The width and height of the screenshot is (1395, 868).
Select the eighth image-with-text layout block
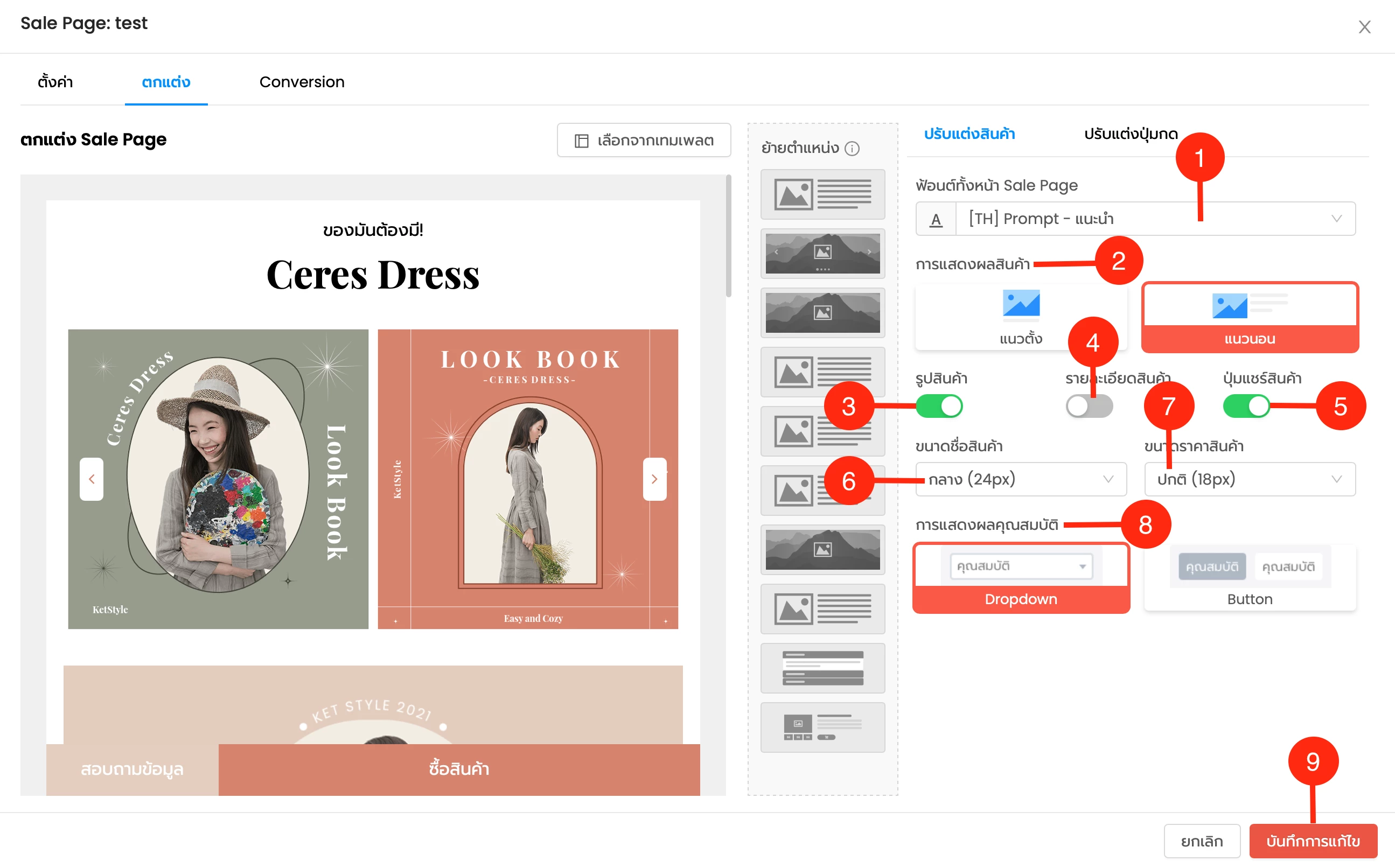tap(822, 608)
